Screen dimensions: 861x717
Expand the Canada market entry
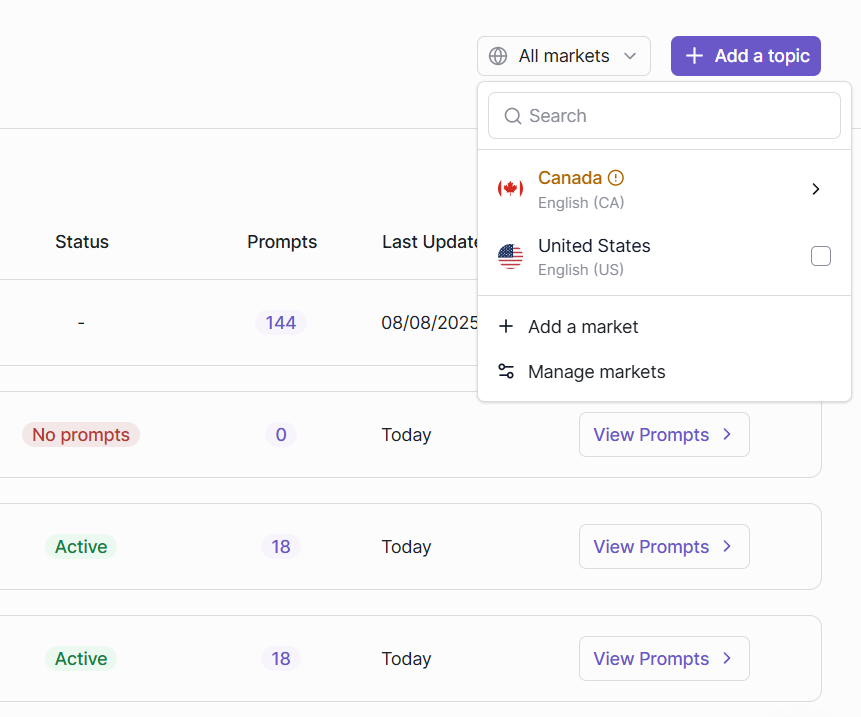tap(816, 189)
